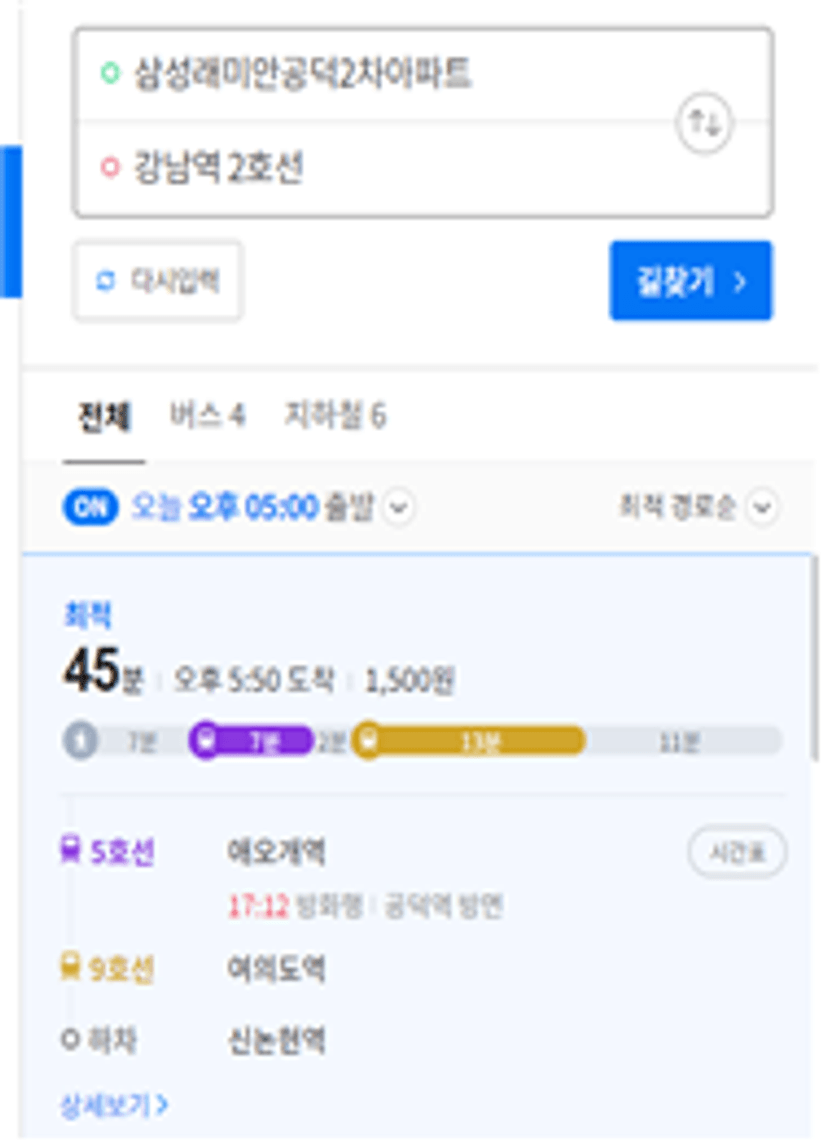The height and width of the screenshot is (1146, 827).
Task: Click the purple Line 5 subway icon
Action: tap(70, 850)
